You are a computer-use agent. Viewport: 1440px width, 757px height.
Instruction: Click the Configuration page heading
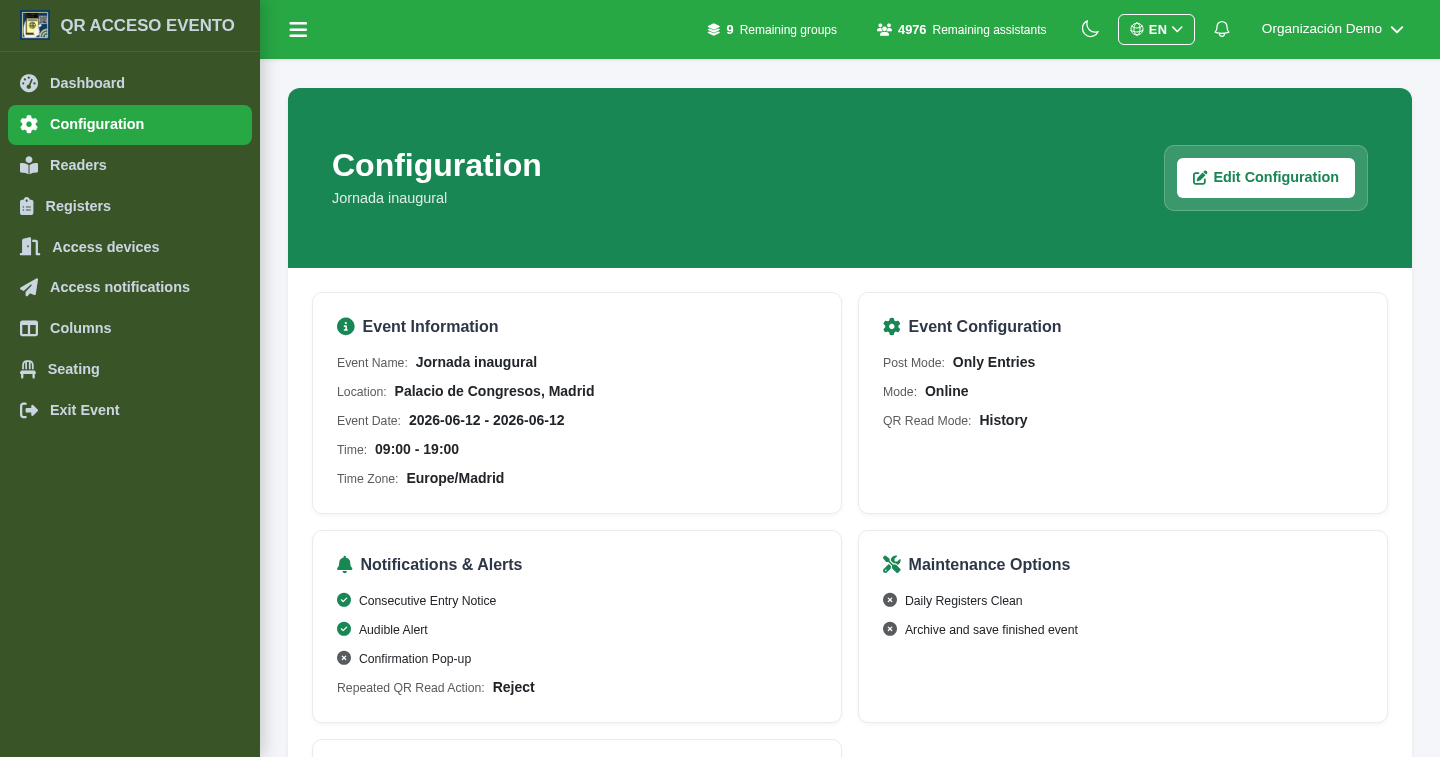point(436,165)
